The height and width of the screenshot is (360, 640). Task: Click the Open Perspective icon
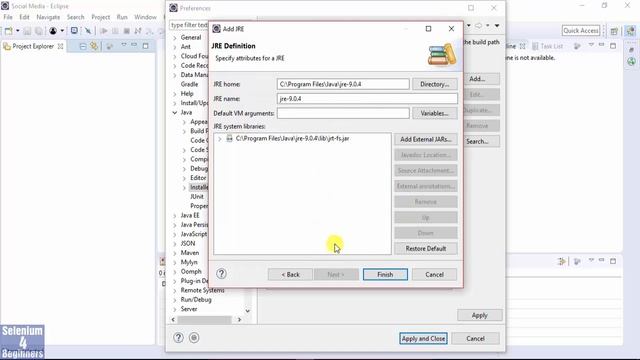click(x=614, y=31)
